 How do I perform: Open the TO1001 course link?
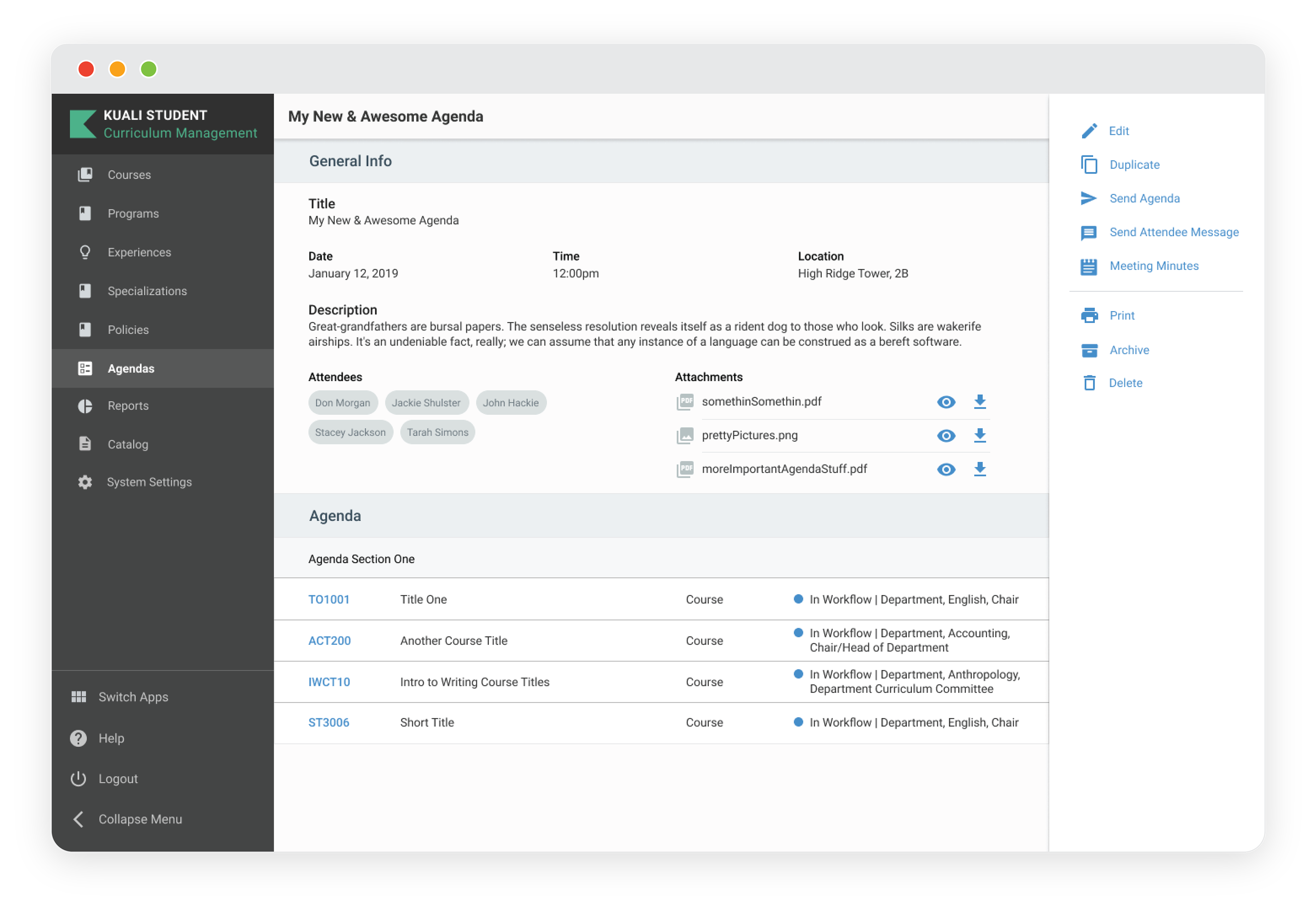click(329, 599)
